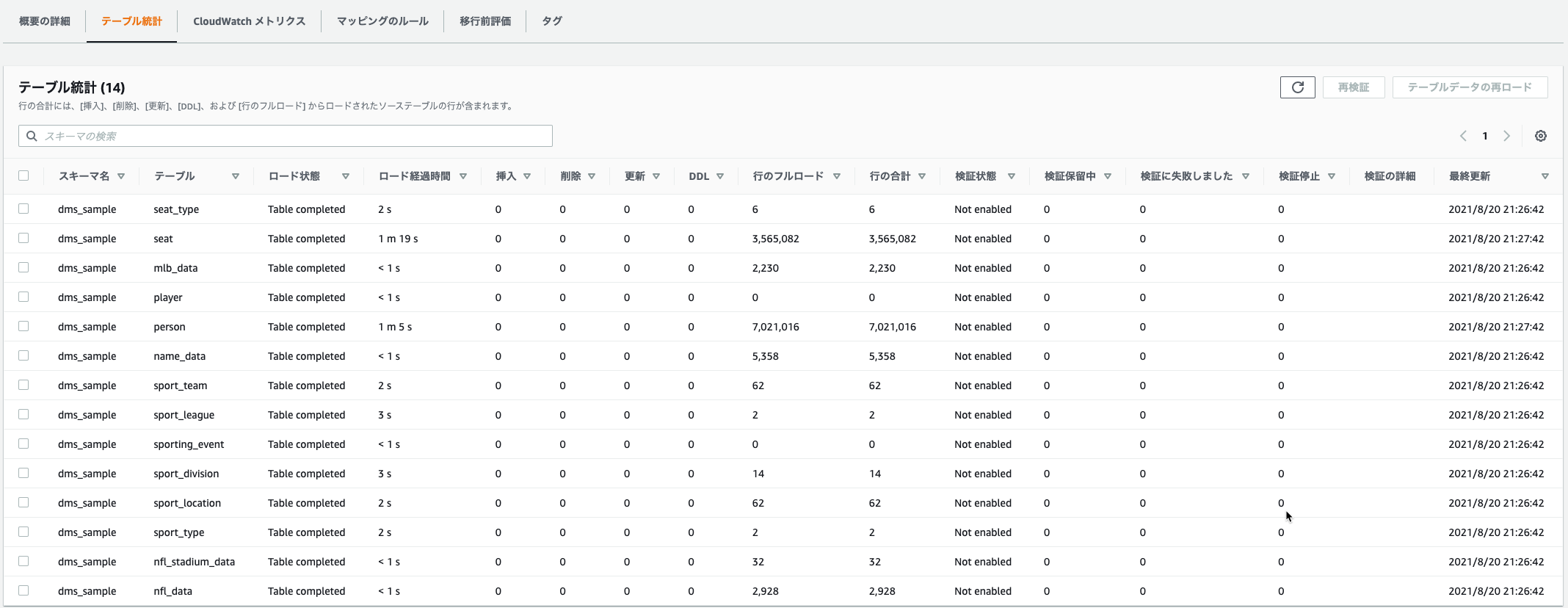Sort by スキーマ名 column arrow
Screen dimensions: 1568x608
coord(121,176)
